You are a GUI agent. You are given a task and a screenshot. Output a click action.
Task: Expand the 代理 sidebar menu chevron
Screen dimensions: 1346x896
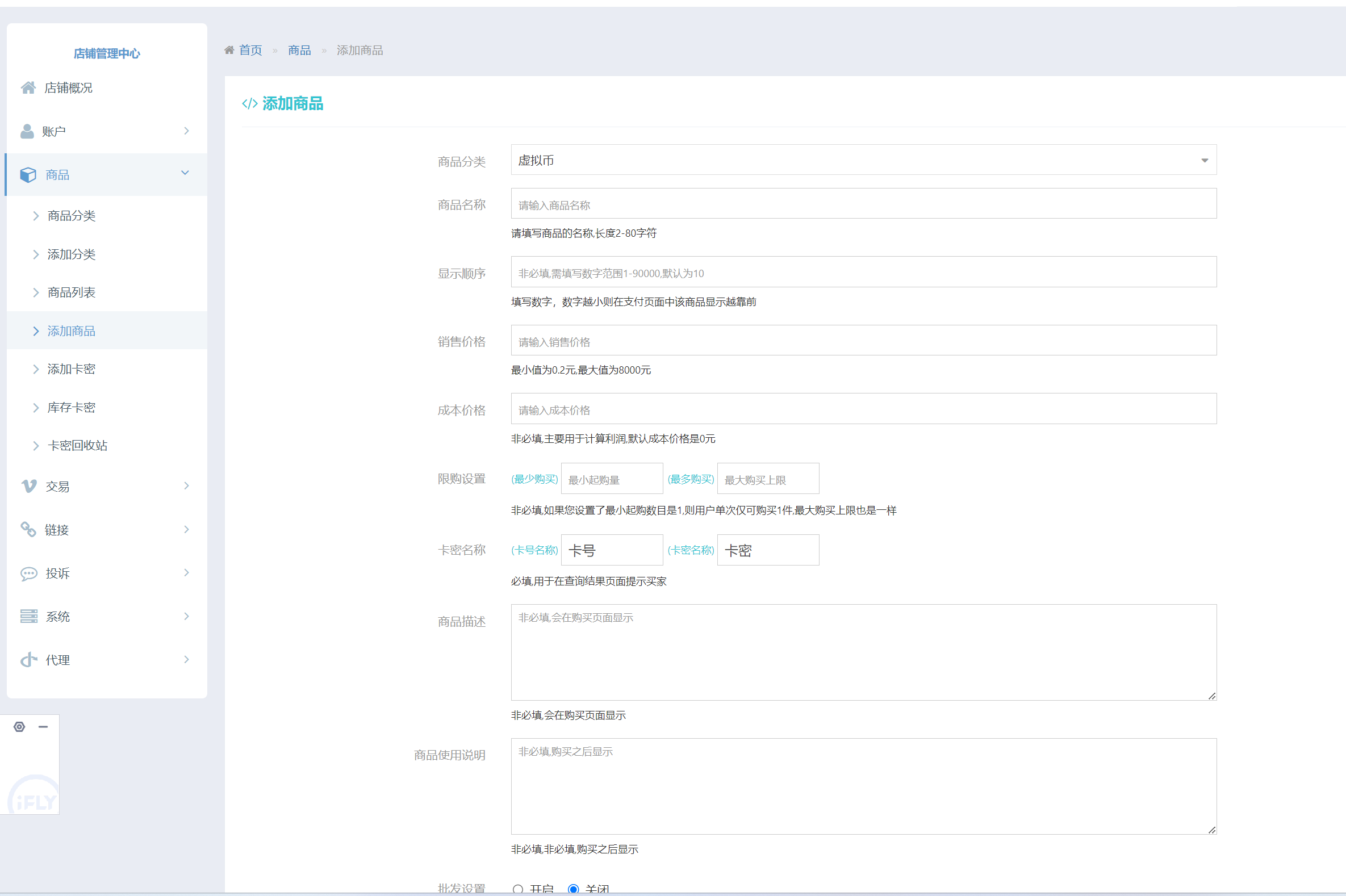[x=186, y=659]
